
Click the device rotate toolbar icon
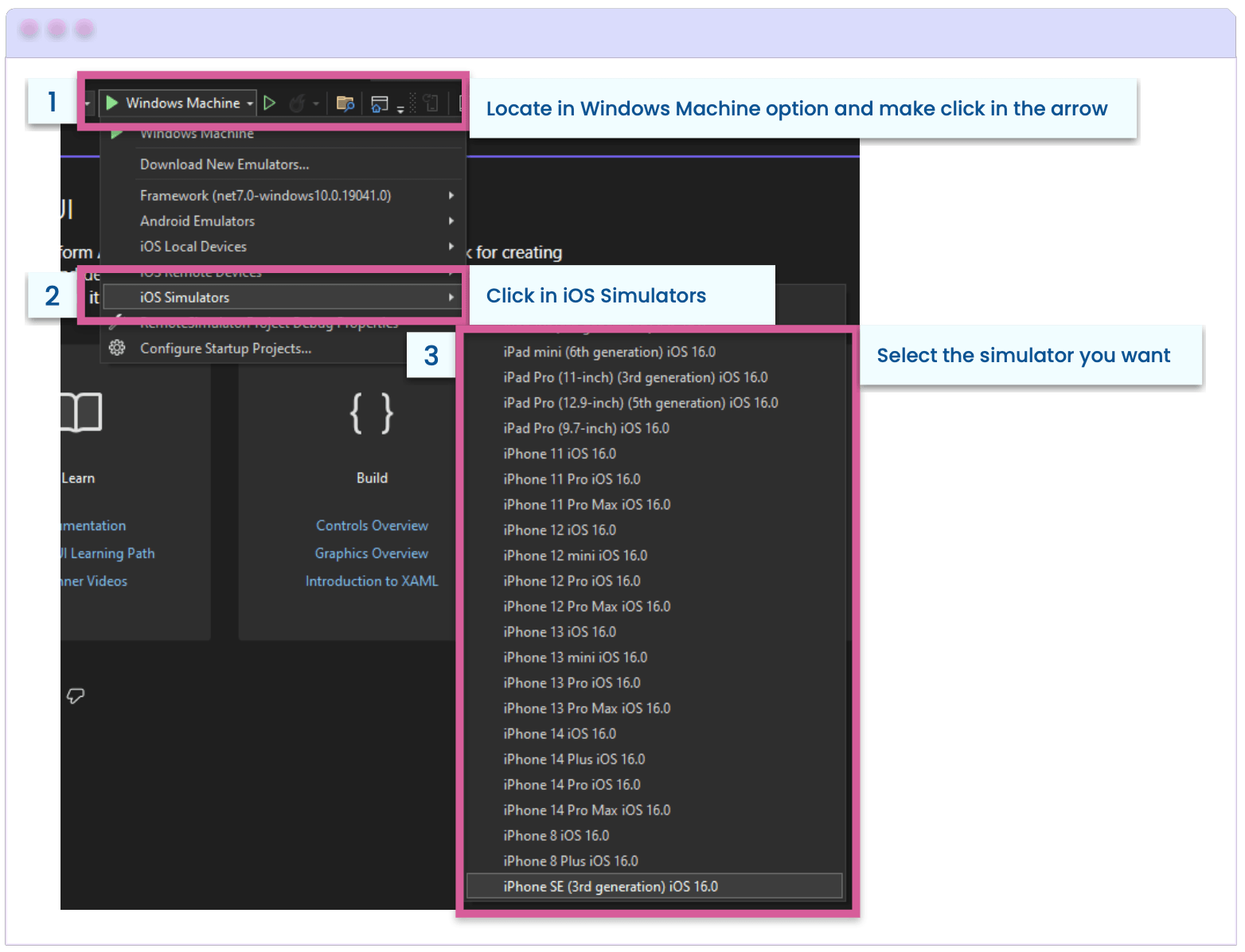tap(430, 103)
